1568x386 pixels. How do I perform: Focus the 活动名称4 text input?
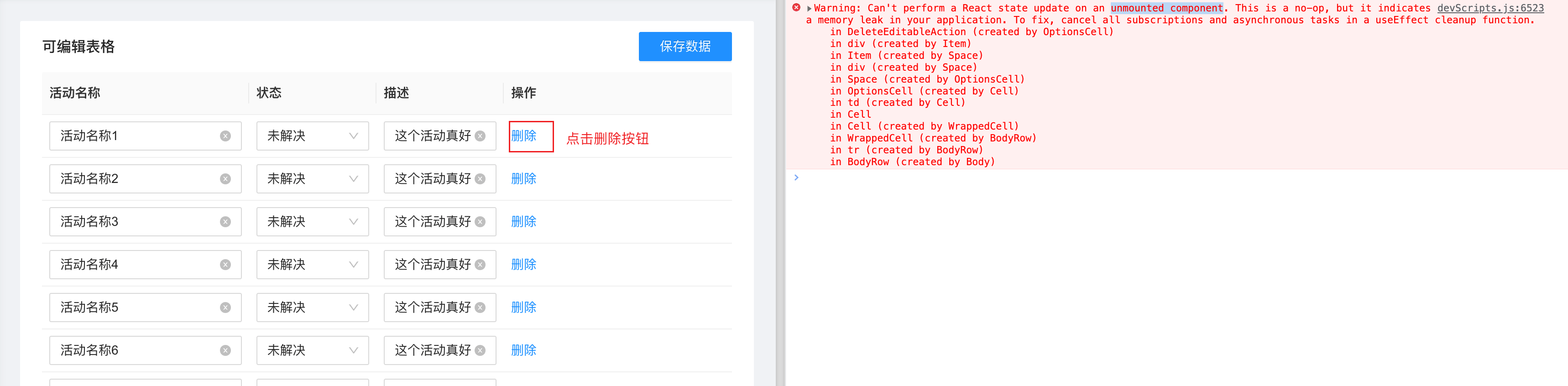(145, 264)
